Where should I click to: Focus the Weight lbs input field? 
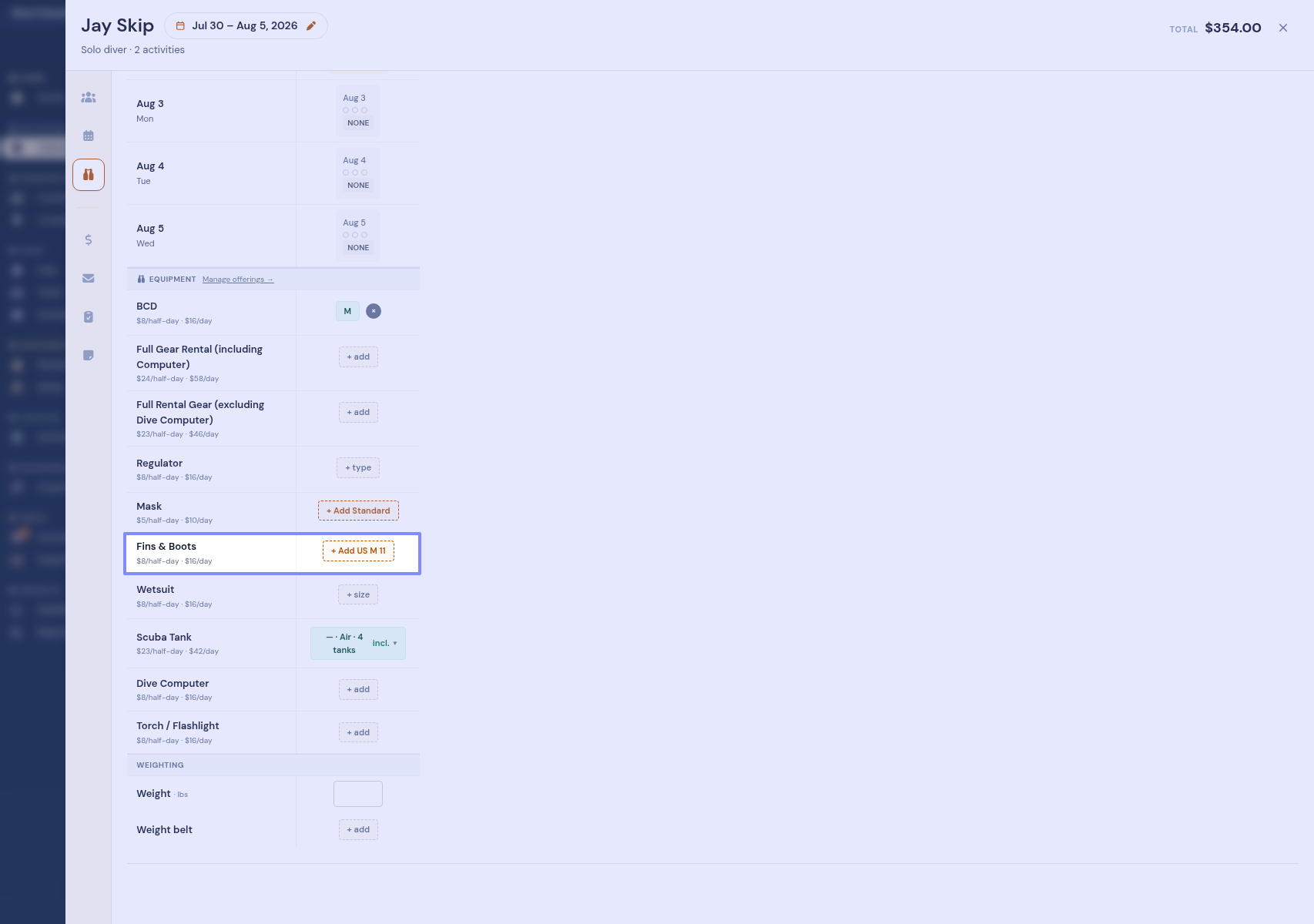[358, 794]
